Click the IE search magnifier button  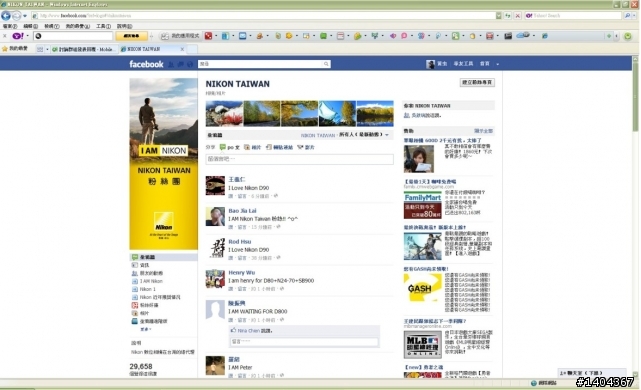[x=628, y=16]
